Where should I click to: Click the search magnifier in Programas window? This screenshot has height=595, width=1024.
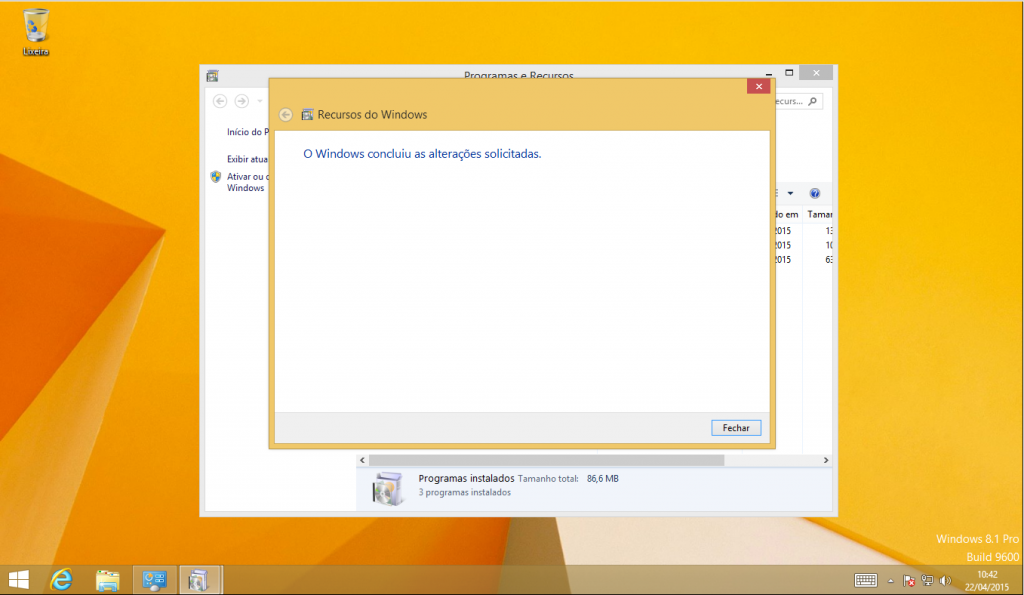(x=812, y=101)
